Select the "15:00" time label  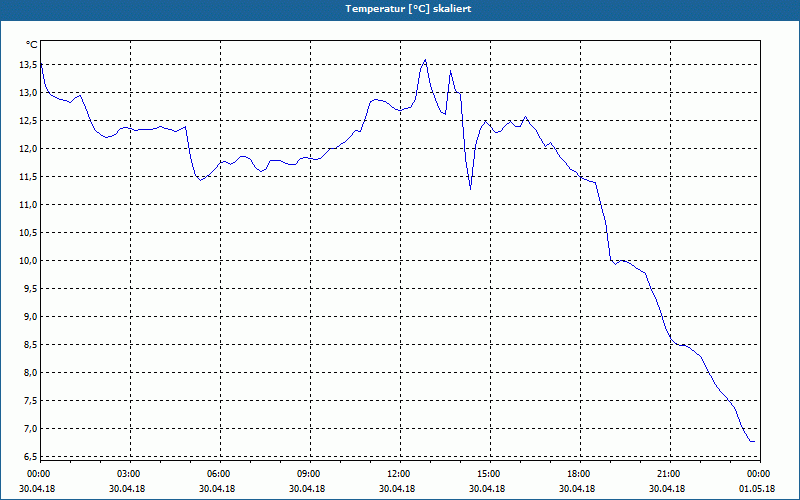pyautogui.click(x=491, y=474)
